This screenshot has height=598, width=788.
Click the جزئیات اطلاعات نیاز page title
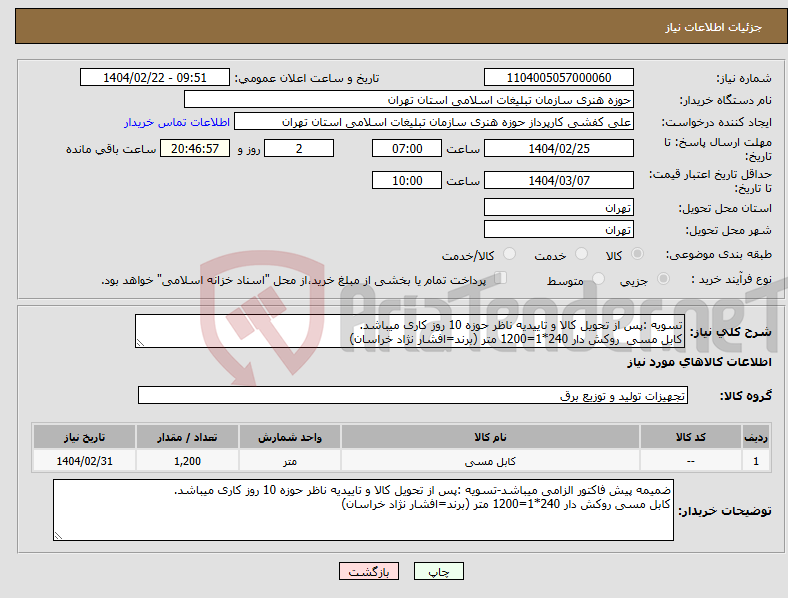pyautogui.click(x=714, y=27)
